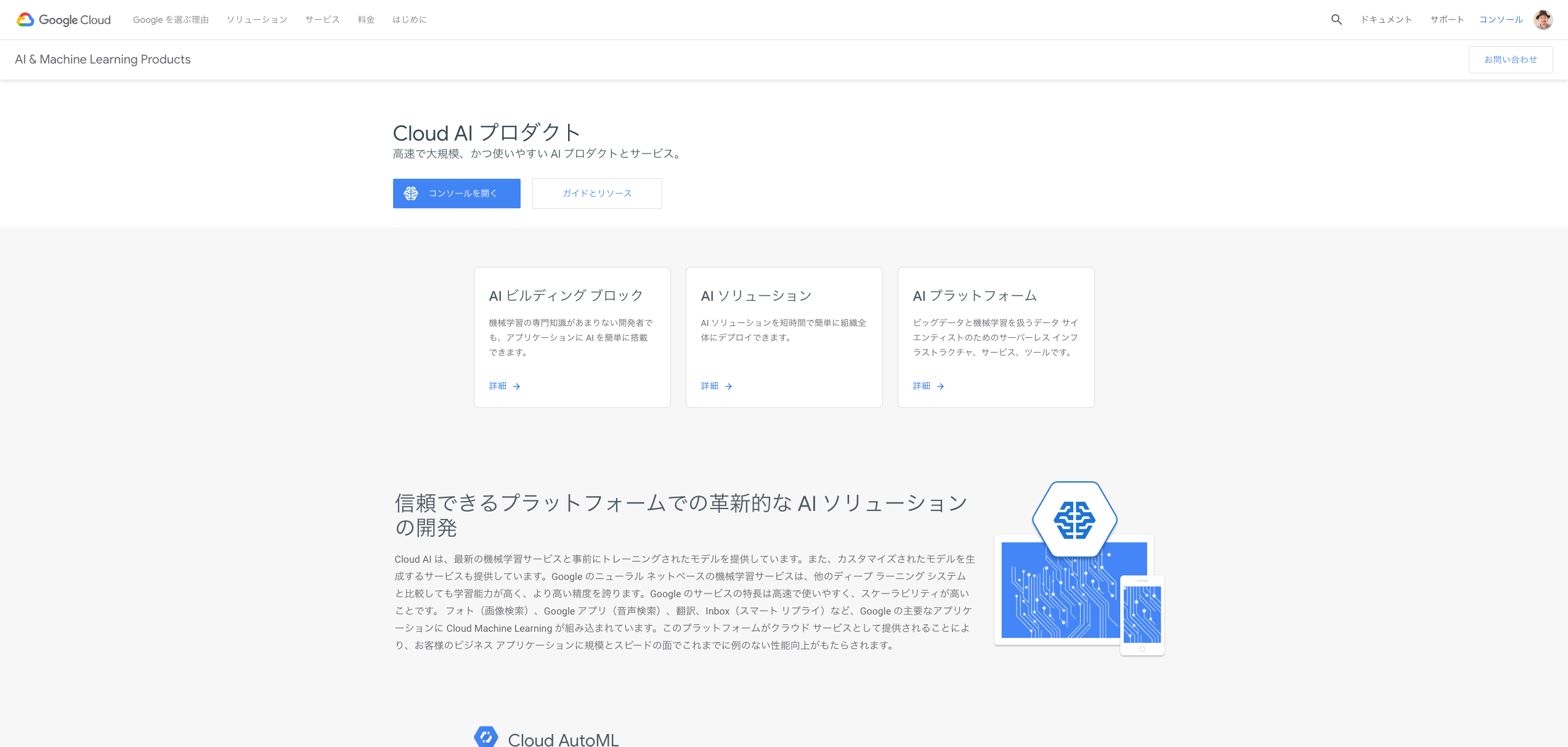Open the Google を選ぶ理由 menu
1568x747 pixels.
pos(171,20)
